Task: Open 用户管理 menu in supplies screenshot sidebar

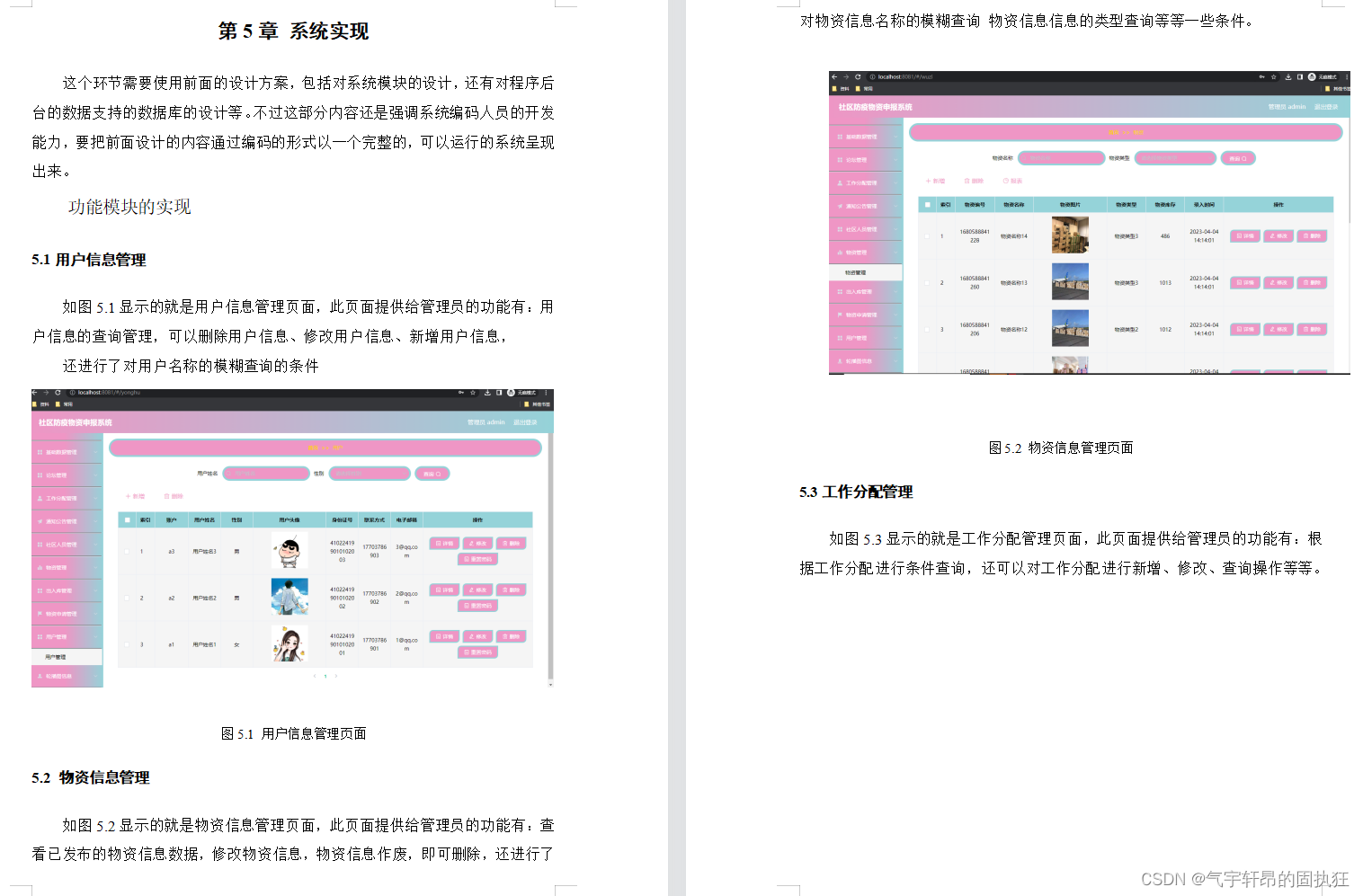Action: (866, 338)
